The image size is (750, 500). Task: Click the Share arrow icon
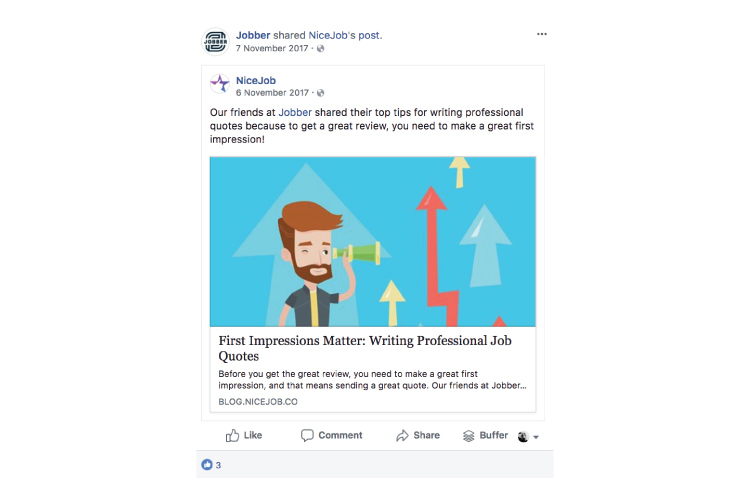click(x=402, y=435)
